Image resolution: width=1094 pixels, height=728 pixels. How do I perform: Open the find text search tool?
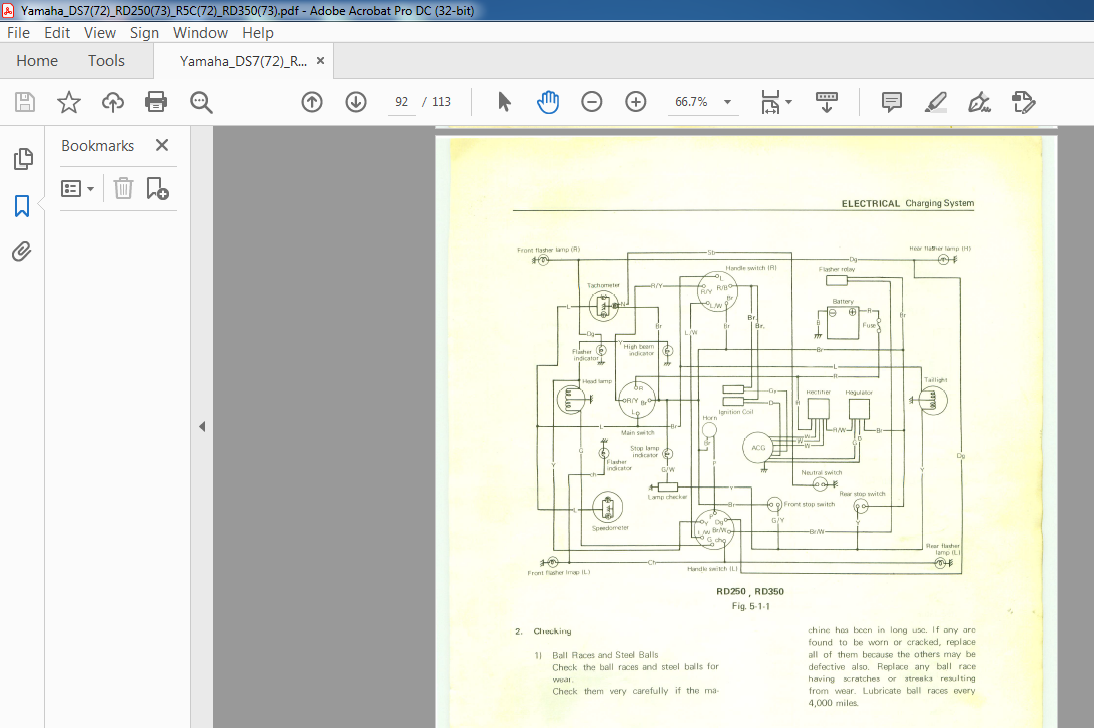tap(201, 102)
